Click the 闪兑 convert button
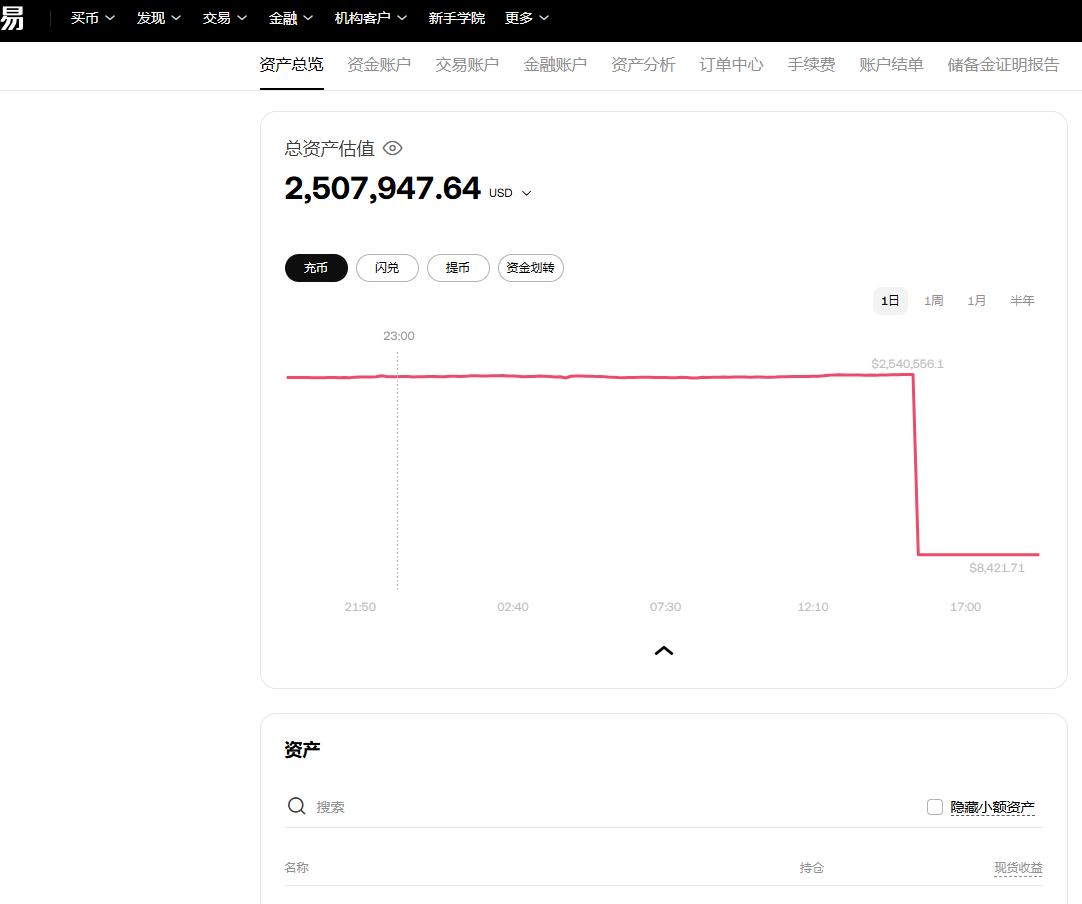Viewport: 1082px width, 904px height. 387,268
